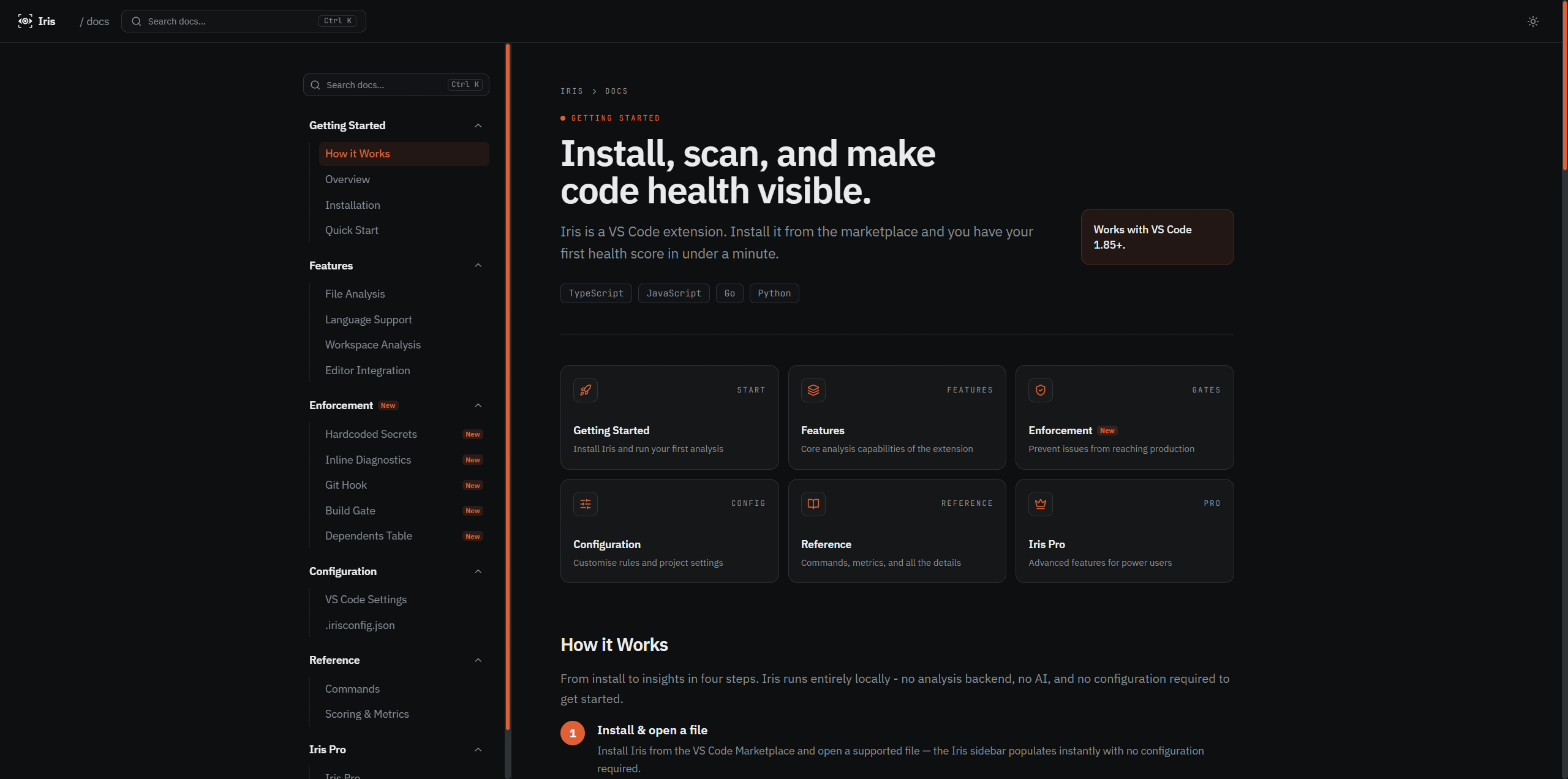This screenshot has height=779, width=1568.
Task: Click the Works with VS Code callout
Action: coord(1157,237)
